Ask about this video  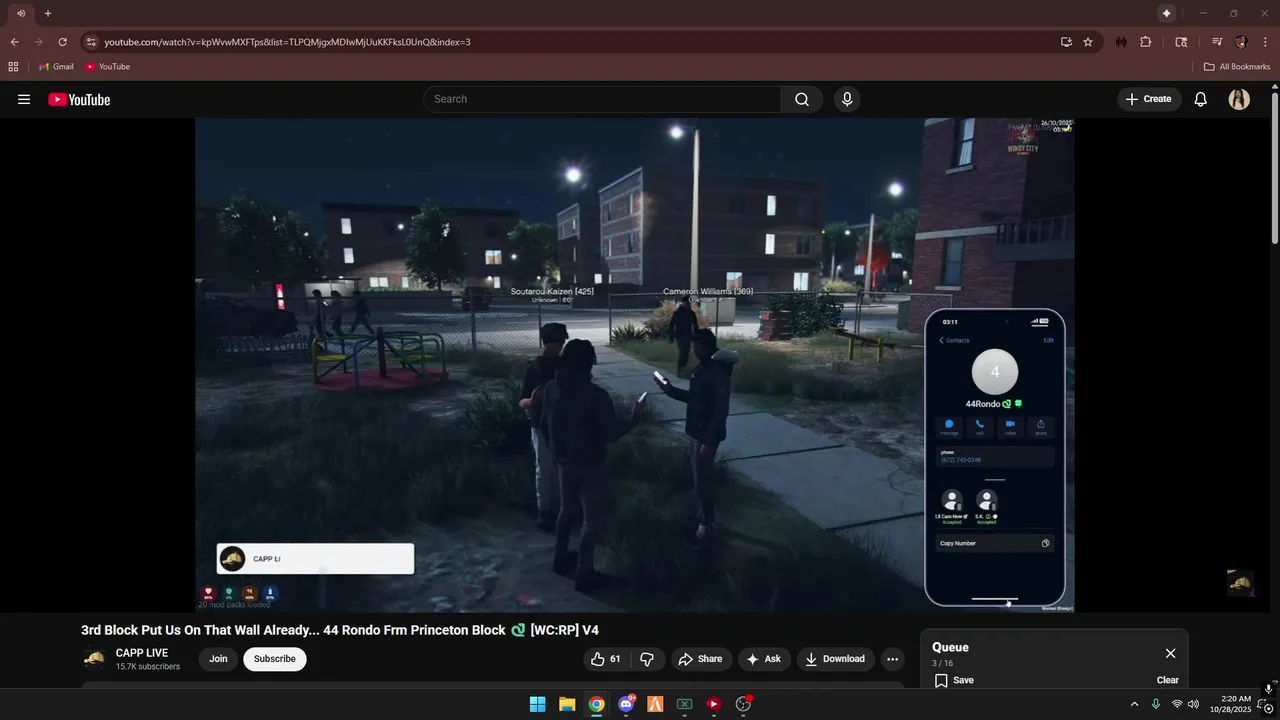(x=763, y=659)
